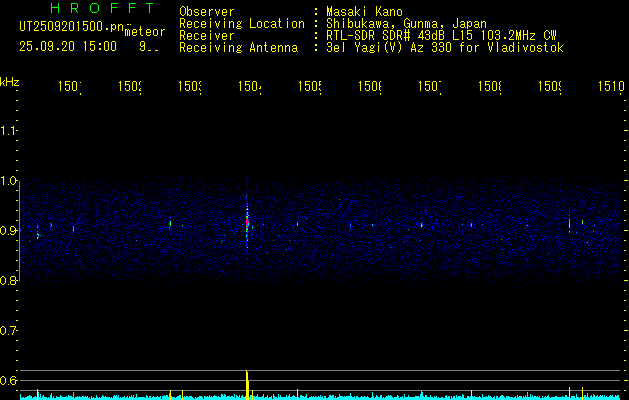This screenshot has width=629, height=400.
Task: Select the "RTL-SDR SDR# 43dB L15 103.2MHz CW" value
Action: [441, 36]
